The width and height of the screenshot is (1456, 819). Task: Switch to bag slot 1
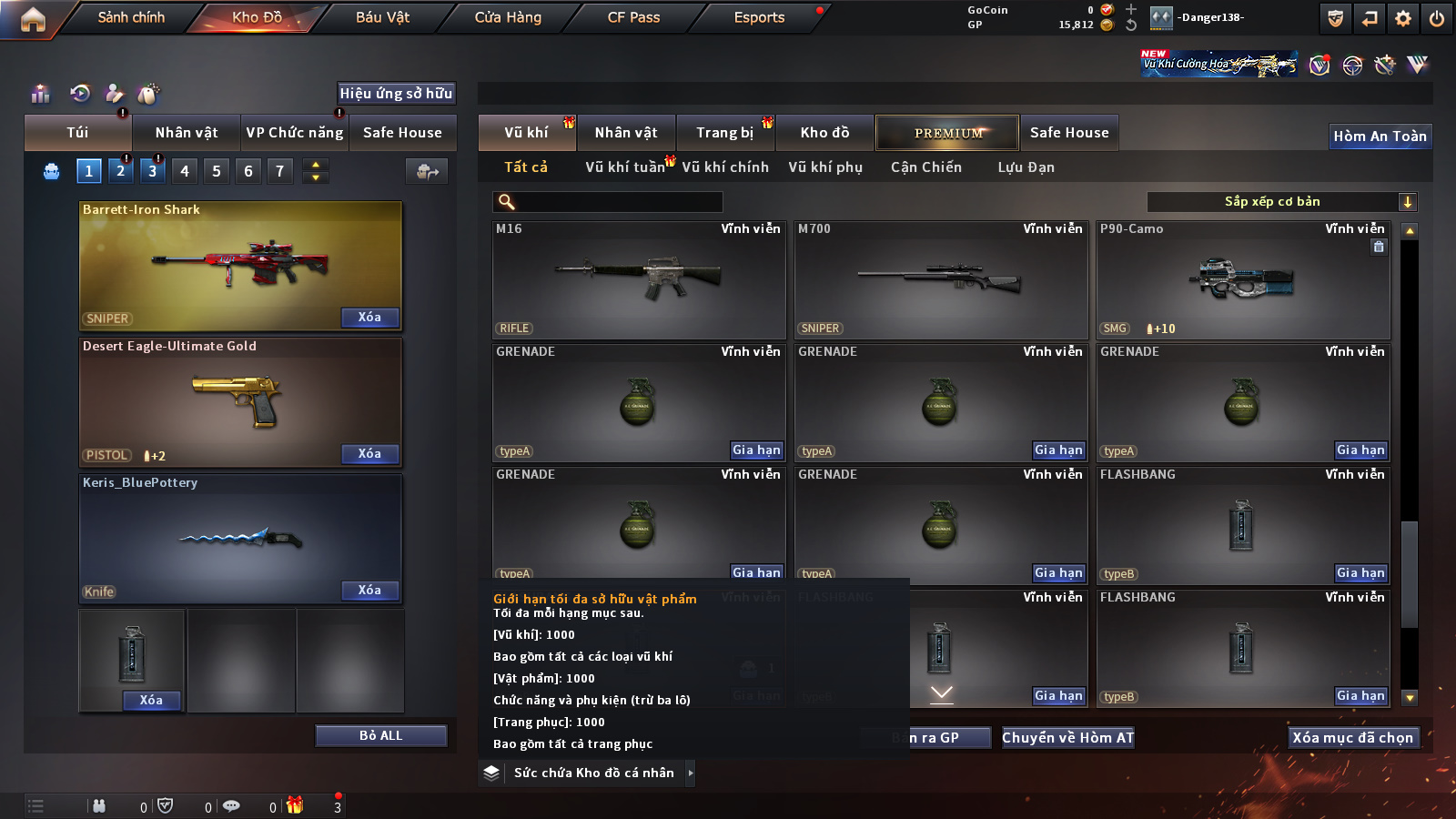pos(88,171)
